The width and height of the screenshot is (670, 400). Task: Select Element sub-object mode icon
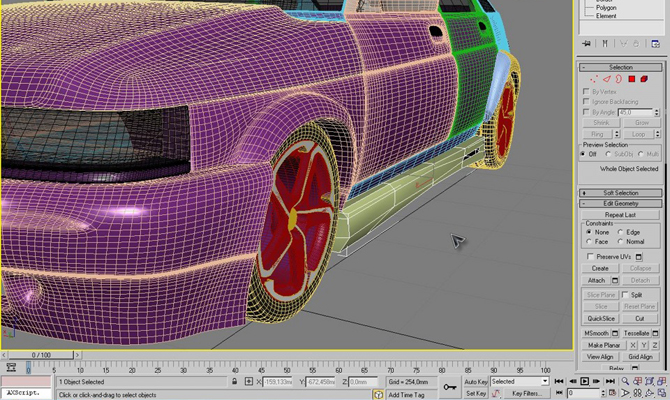point(645,79)
